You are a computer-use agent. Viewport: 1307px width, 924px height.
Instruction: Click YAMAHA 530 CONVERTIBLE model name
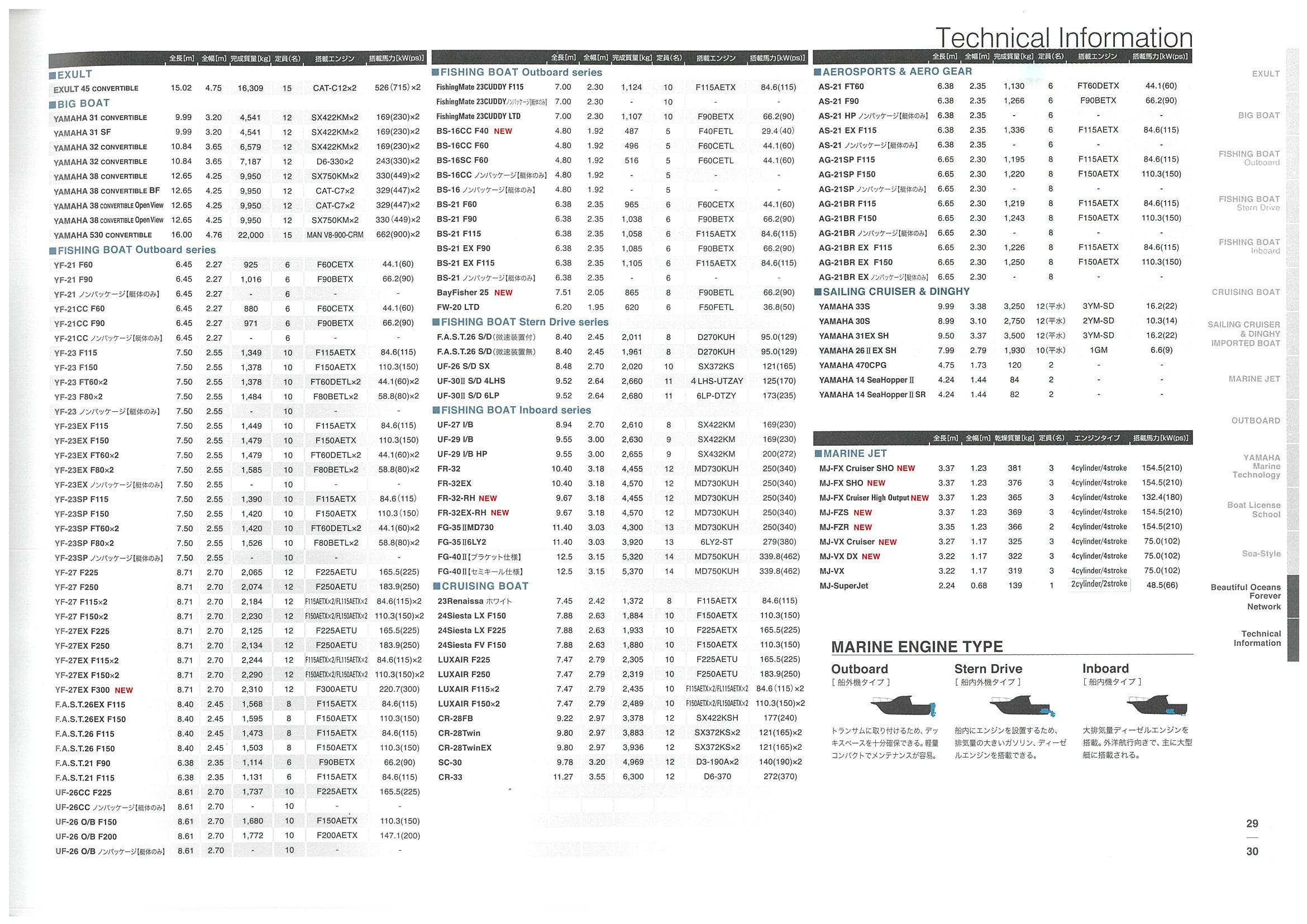coord(102,235)
